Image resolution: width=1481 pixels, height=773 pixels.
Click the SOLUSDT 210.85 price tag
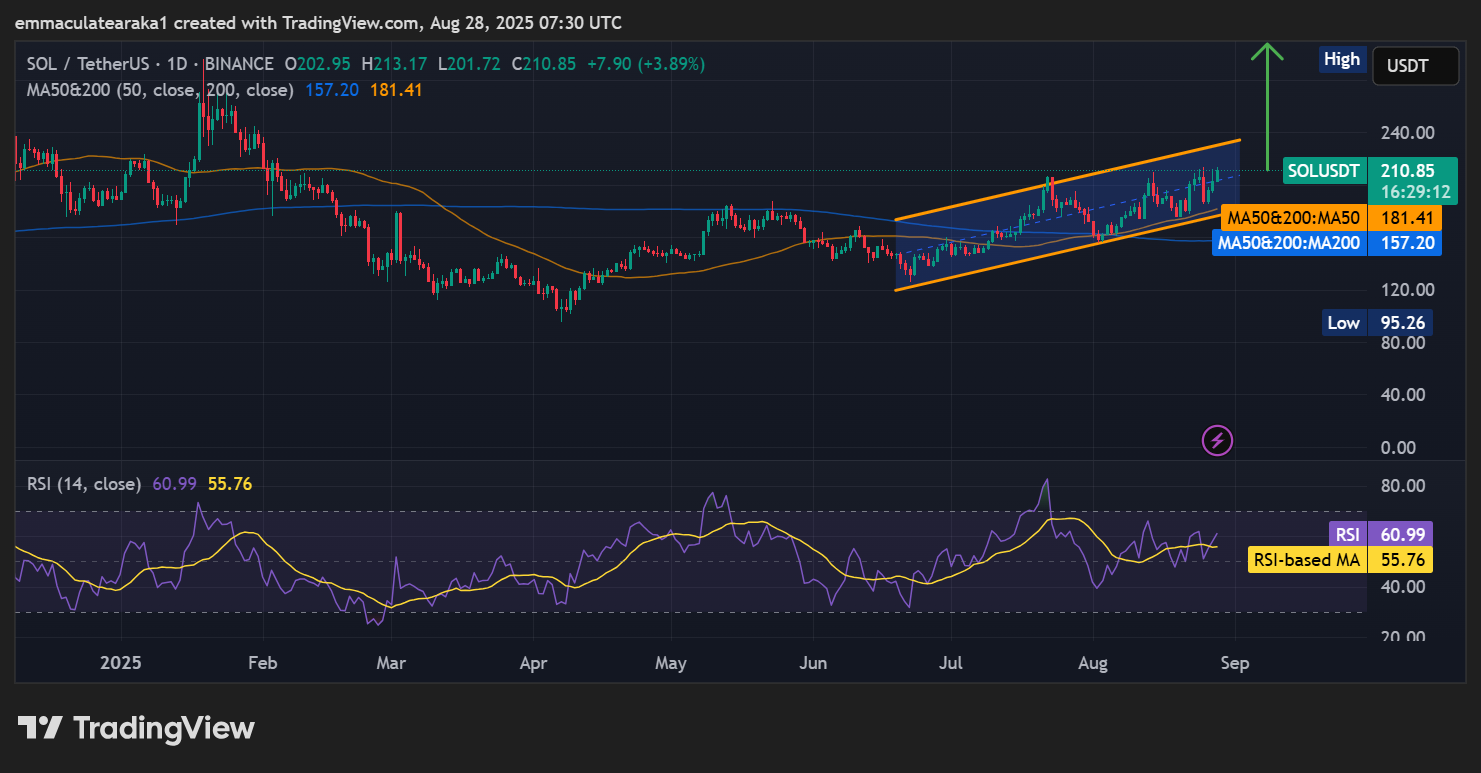pyautogui.click(x=1370, y=171)
